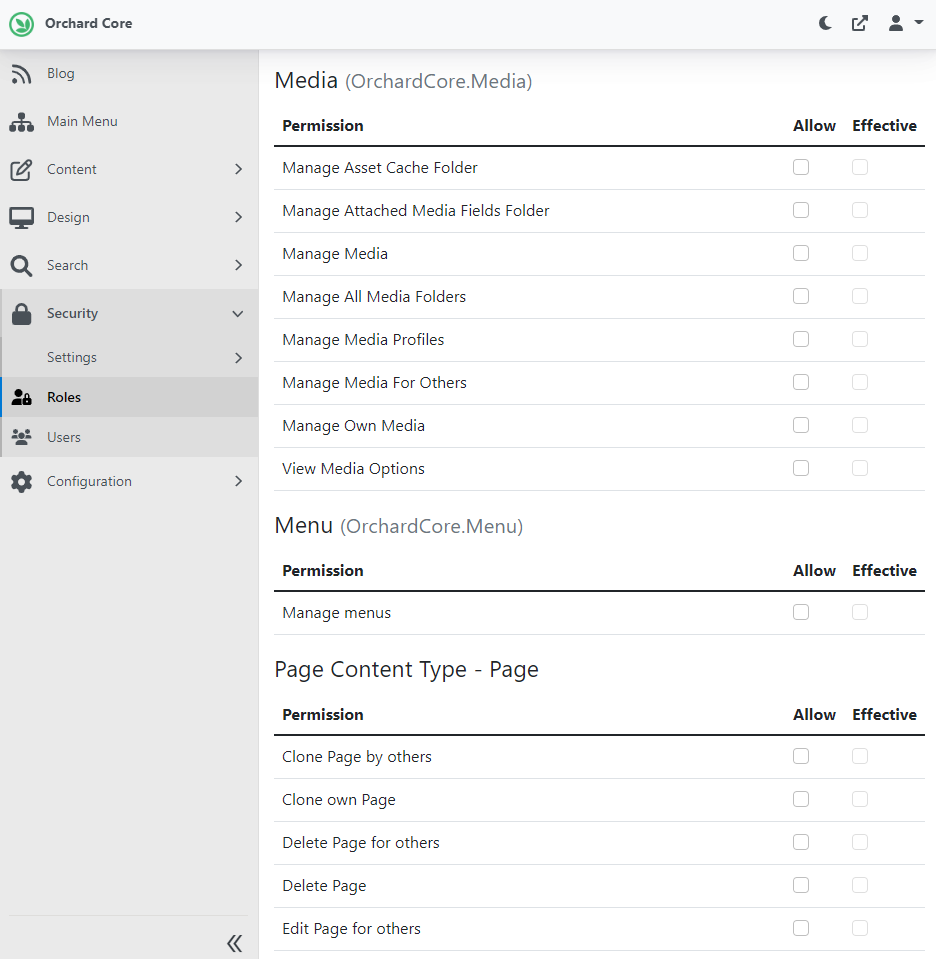This screenshot has height=959, width=936.
Task: Expand the Content menu chevron
Action: (x=239, y=169)
